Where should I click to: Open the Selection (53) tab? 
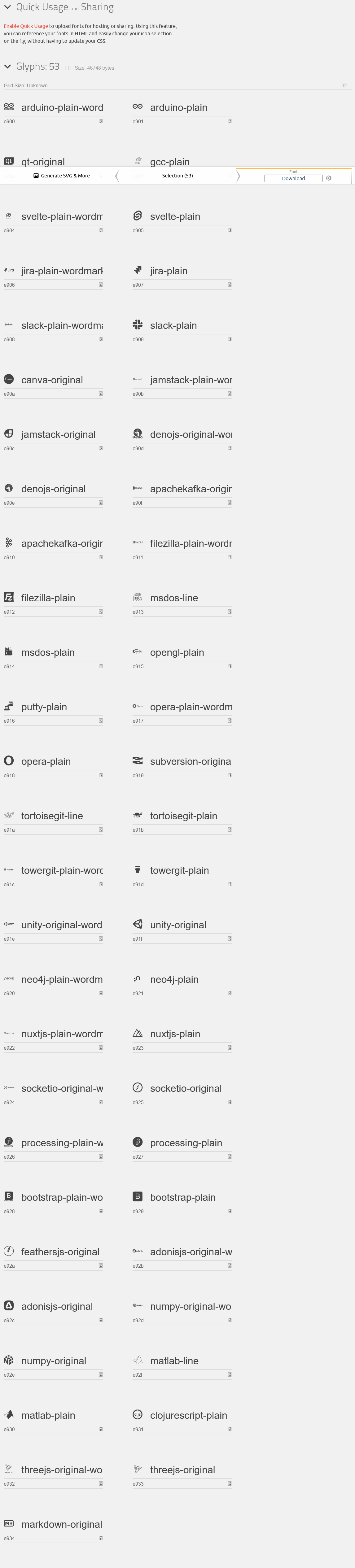point(177,176)
